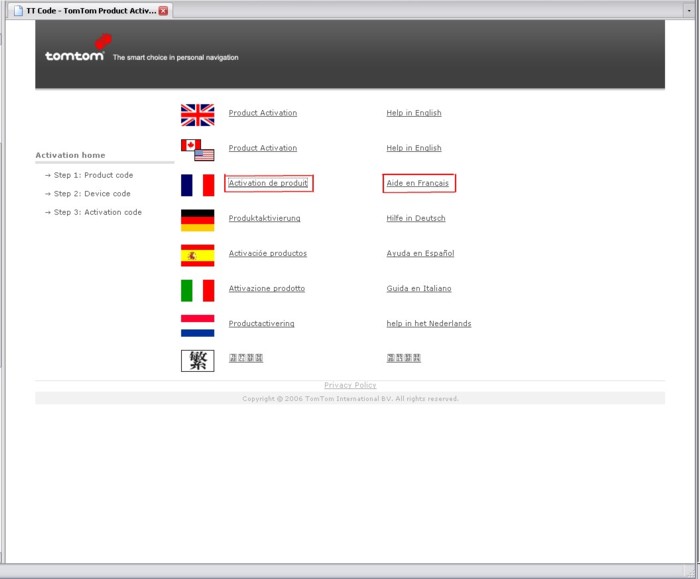Open Activation de produit link

[x=268, y=183]
